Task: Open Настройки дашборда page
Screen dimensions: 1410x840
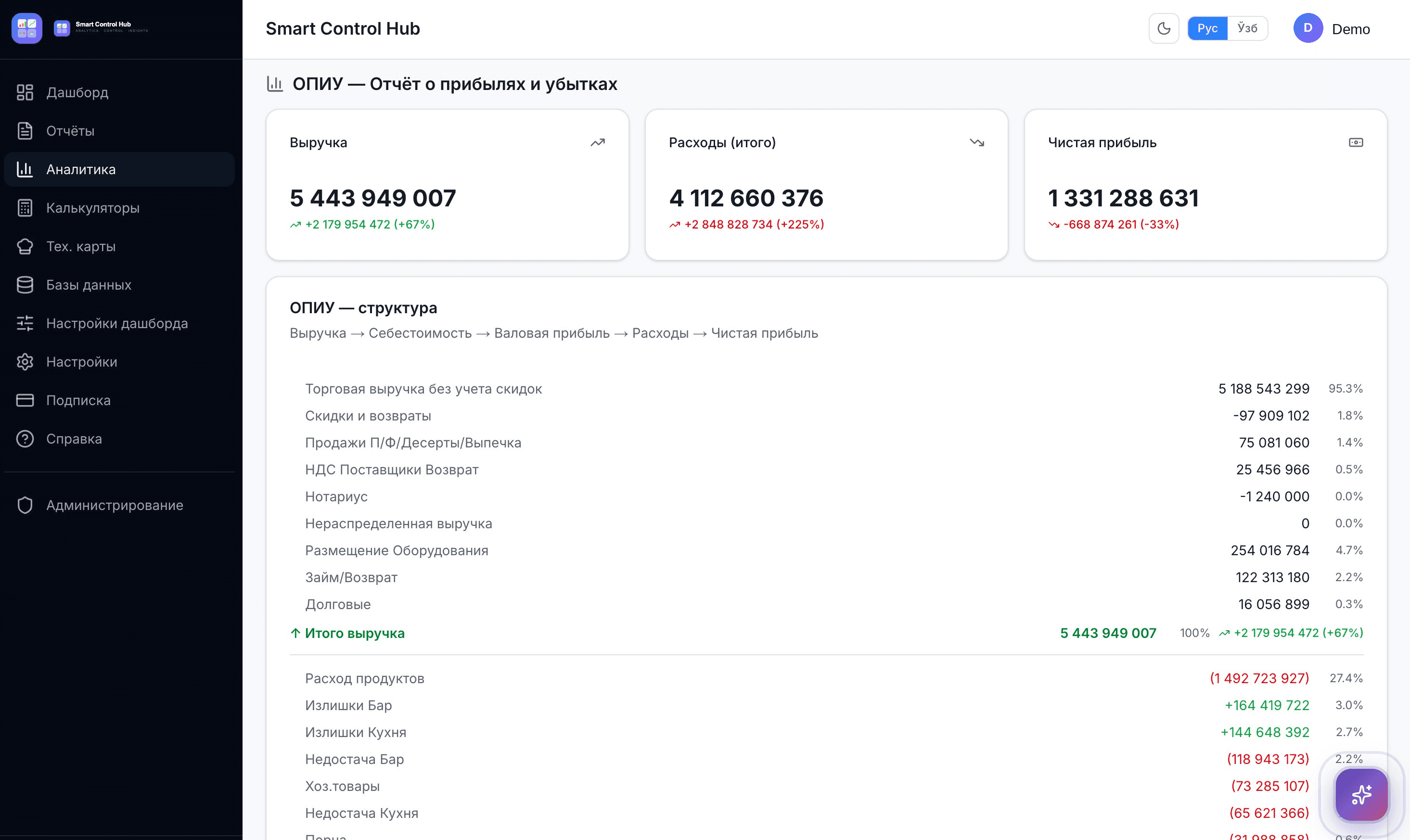Action: [x=119, y=323]
